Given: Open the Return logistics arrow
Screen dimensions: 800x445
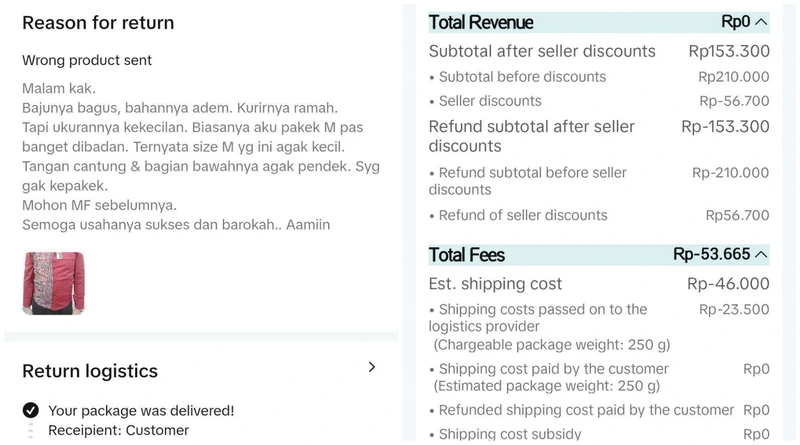Looking at the screenshot, I should tap(372, 367).
